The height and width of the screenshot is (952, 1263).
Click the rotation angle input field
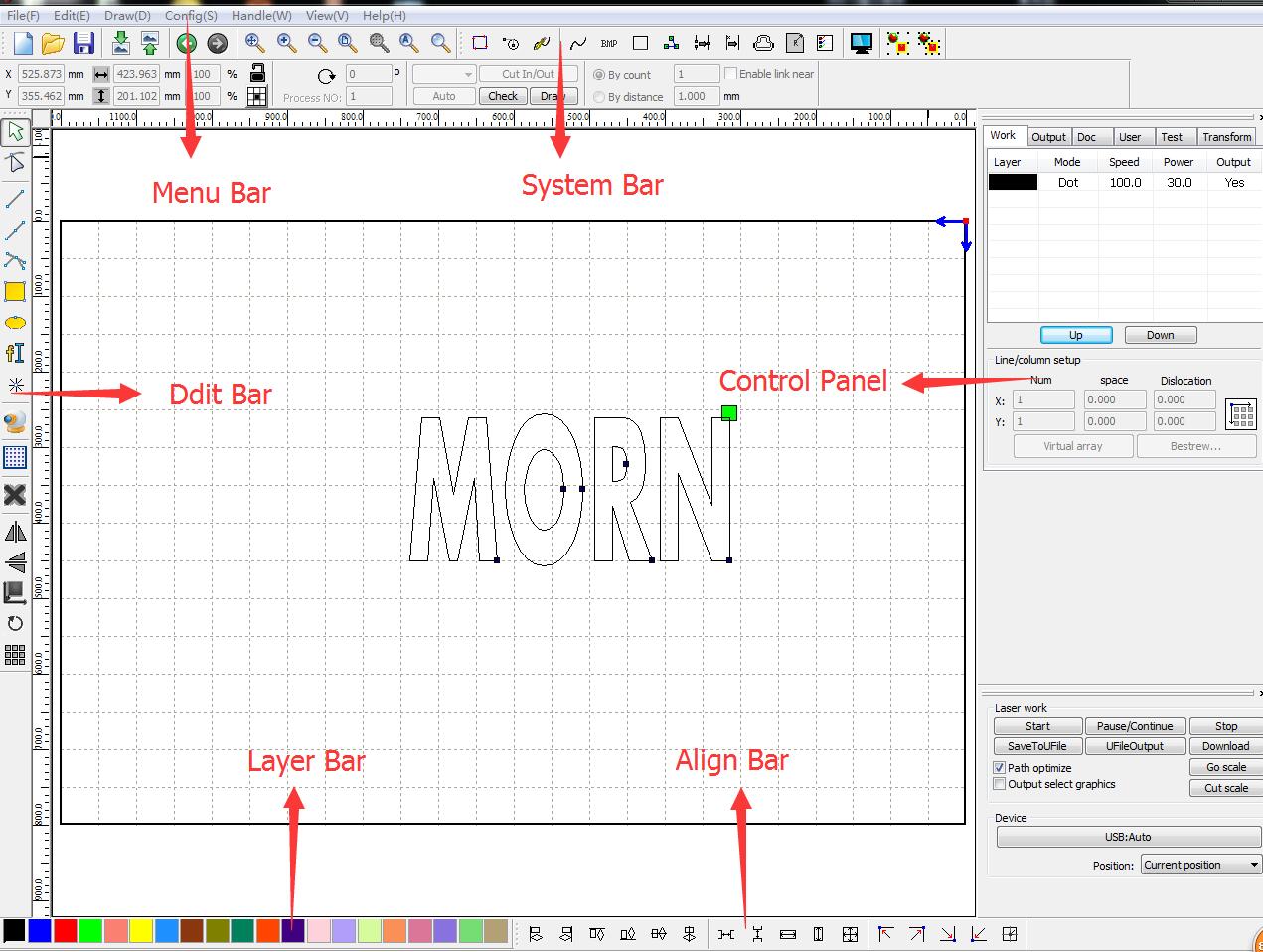[369, 74]
